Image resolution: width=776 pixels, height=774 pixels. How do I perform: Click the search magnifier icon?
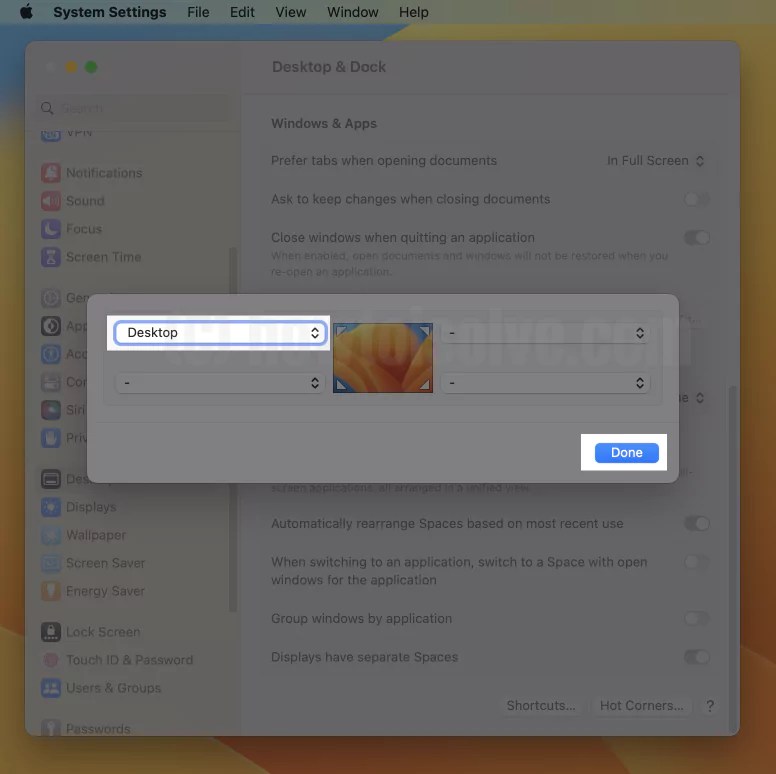coord(47,108)
